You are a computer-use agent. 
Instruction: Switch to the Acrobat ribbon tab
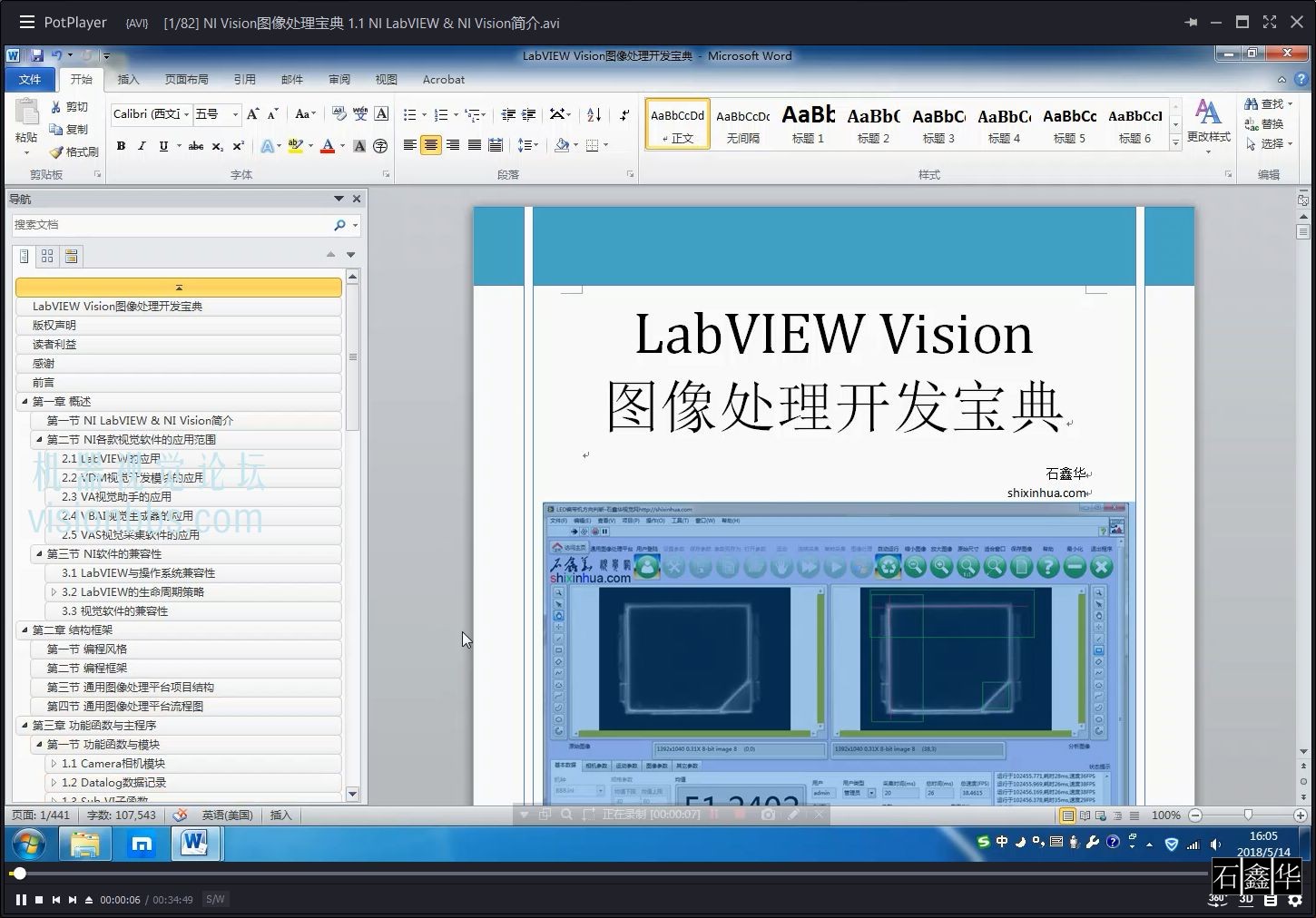pyautogui.click(x=444, y=80)
